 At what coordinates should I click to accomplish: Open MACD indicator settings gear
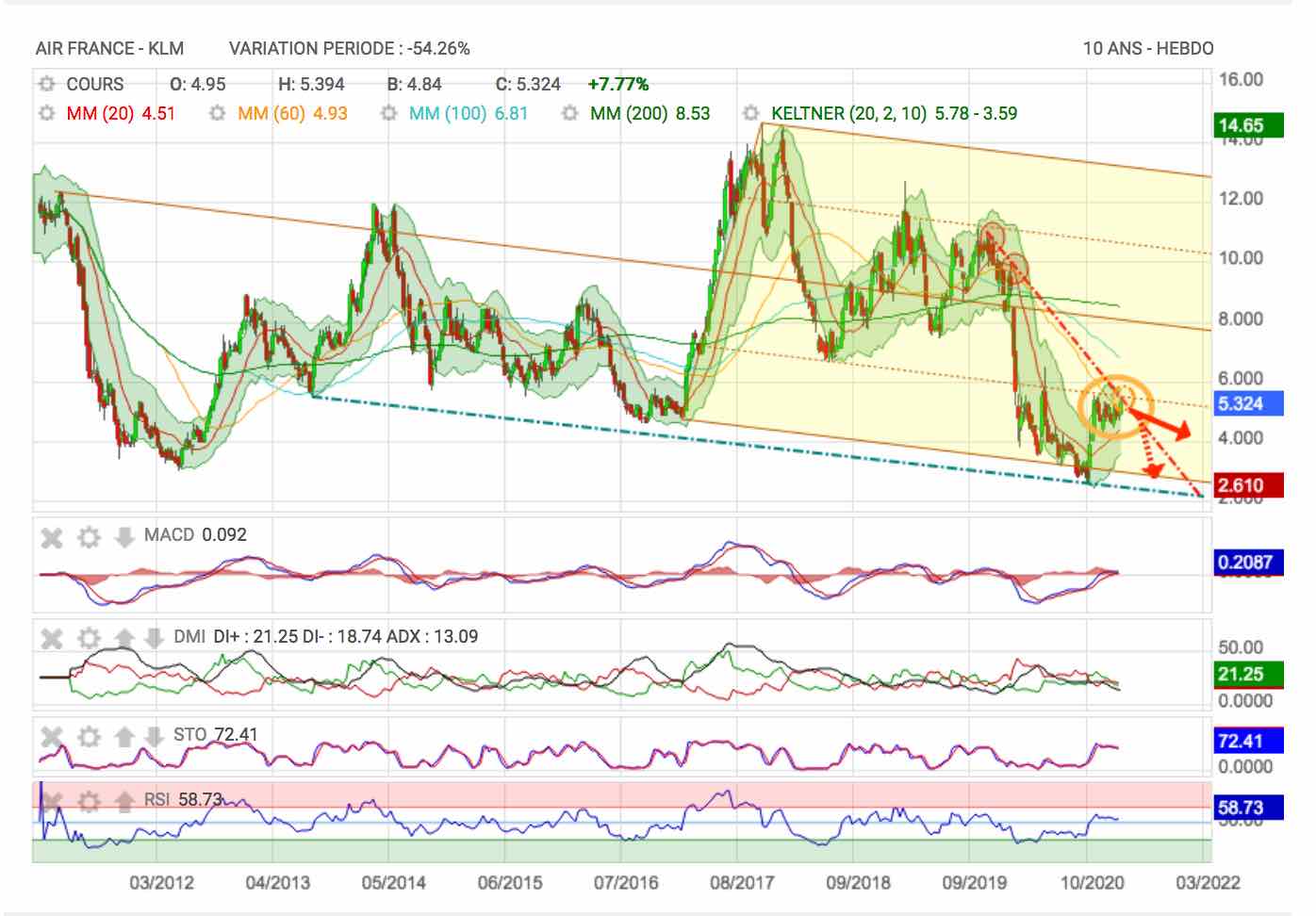pyautogui.click(x=89, y=538)
